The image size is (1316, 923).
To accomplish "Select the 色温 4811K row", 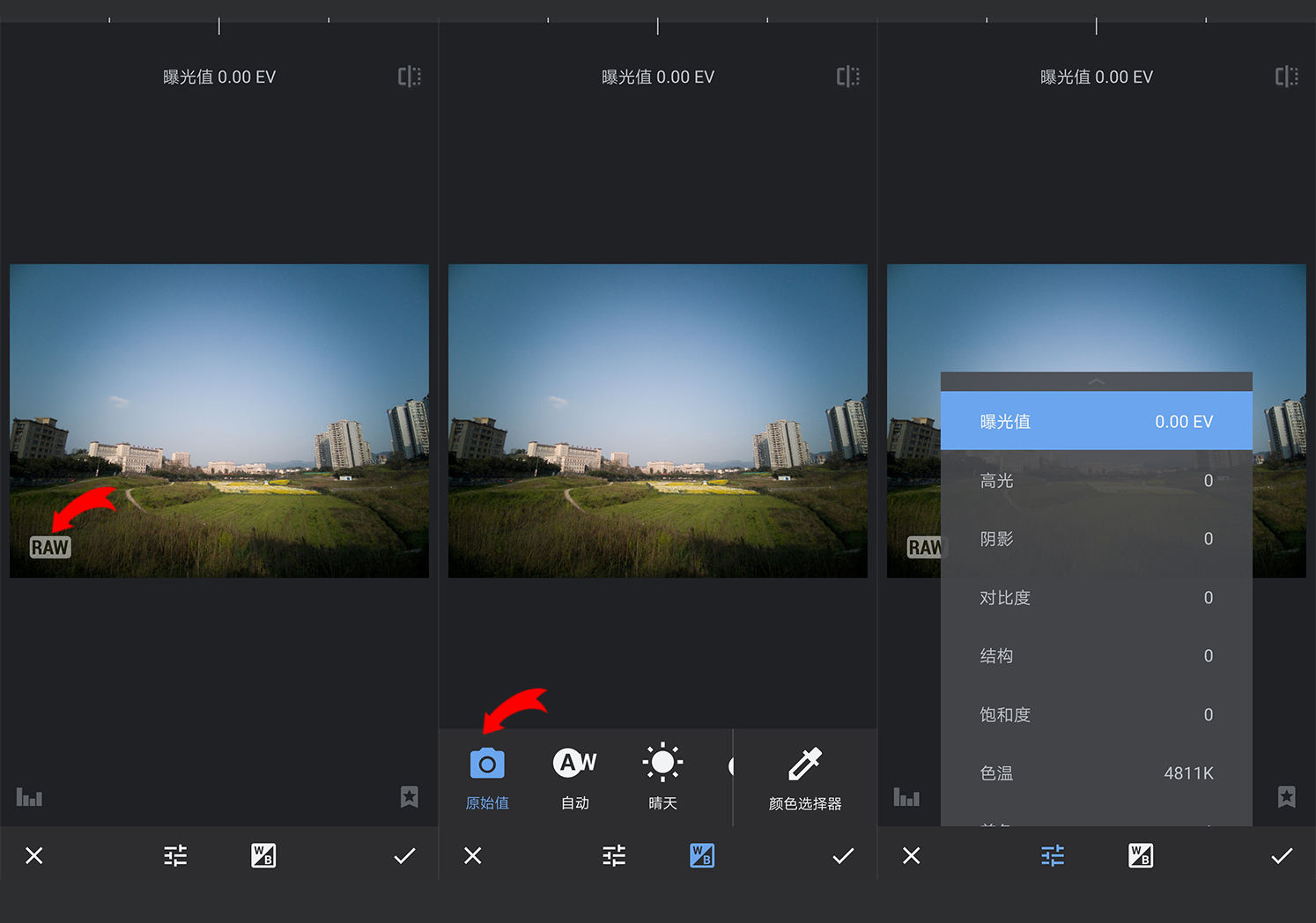I will pyautogui.click(x=1096, y=773).
